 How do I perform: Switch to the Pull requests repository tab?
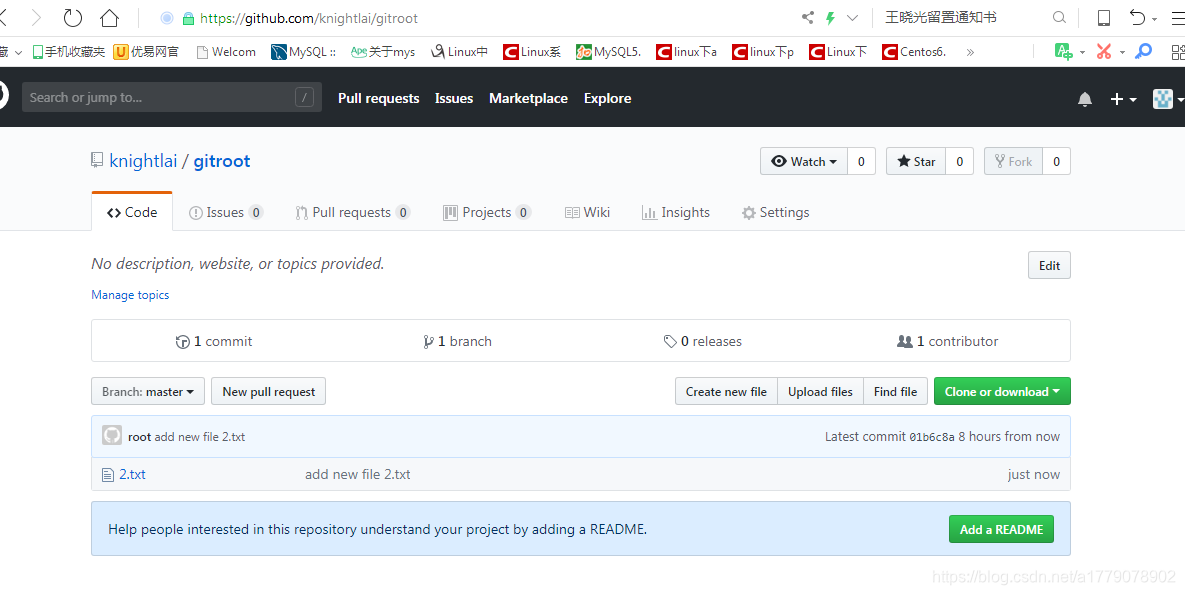(x=352, y=212)
